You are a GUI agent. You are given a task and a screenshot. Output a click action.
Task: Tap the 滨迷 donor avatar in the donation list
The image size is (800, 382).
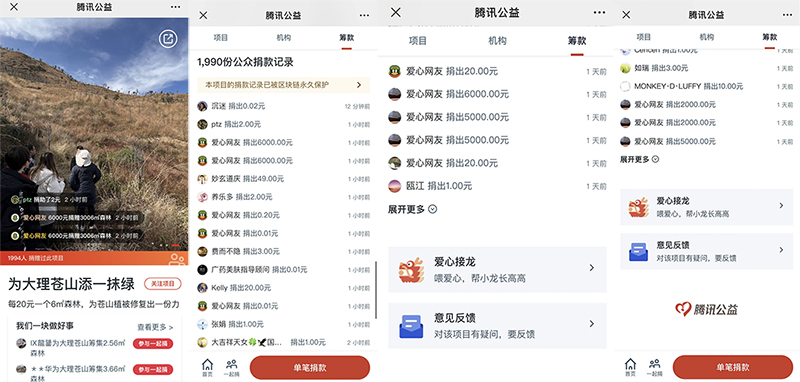click(x=203, y=106)
